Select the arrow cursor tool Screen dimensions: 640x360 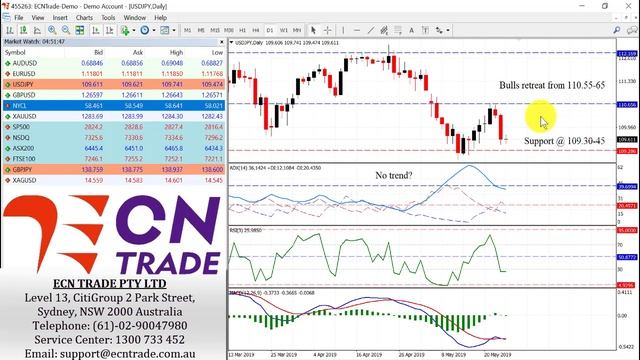313,30
